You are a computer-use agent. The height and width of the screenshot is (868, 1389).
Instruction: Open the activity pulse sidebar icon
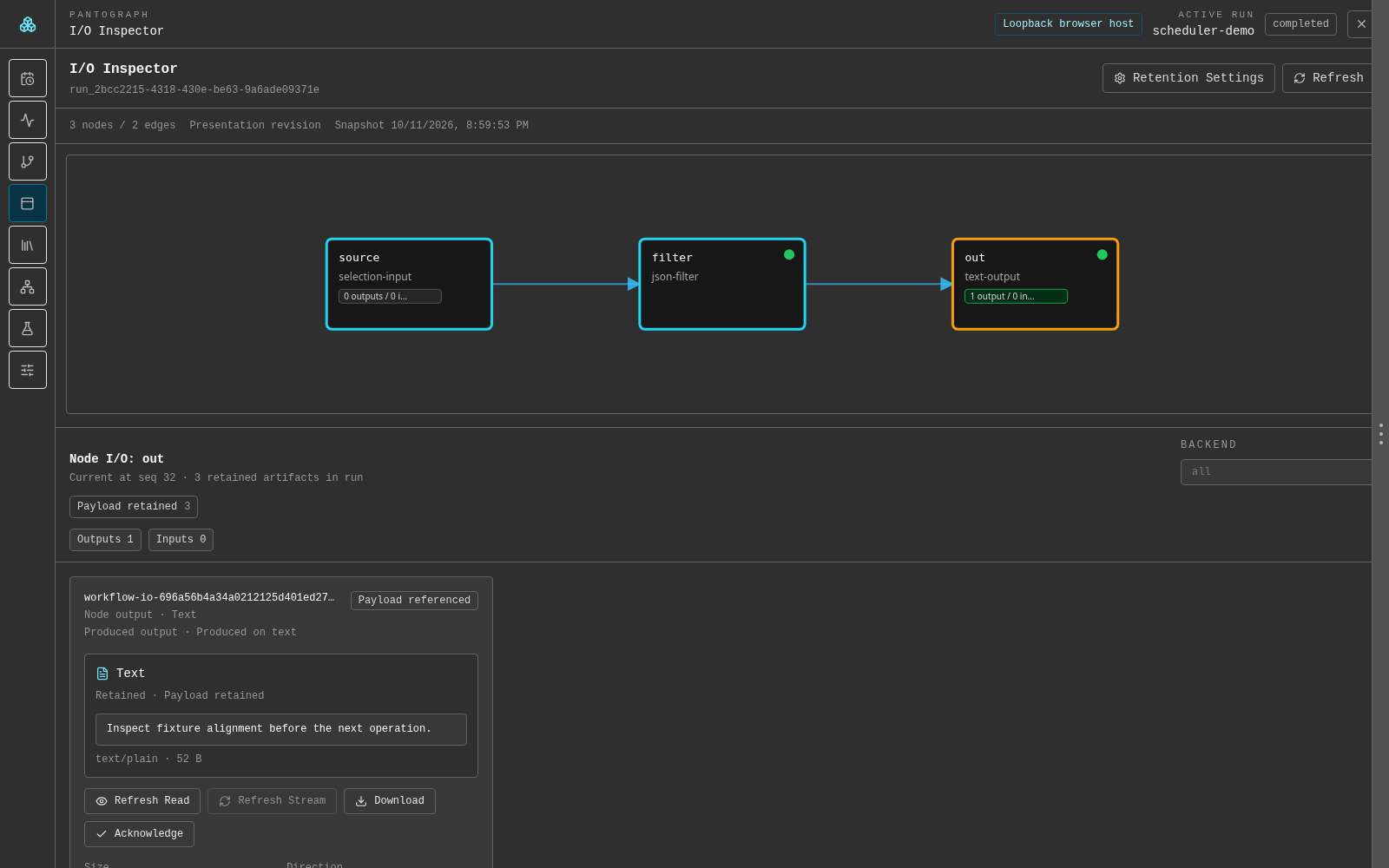click(x=28, y=120)
